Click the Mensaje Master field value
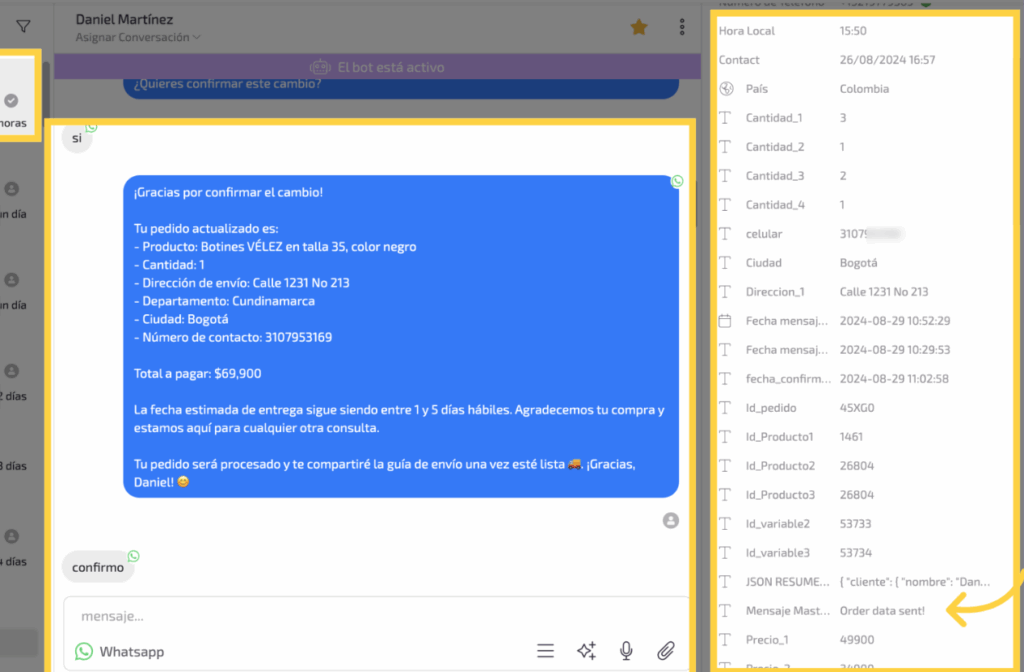 (882, 611)
